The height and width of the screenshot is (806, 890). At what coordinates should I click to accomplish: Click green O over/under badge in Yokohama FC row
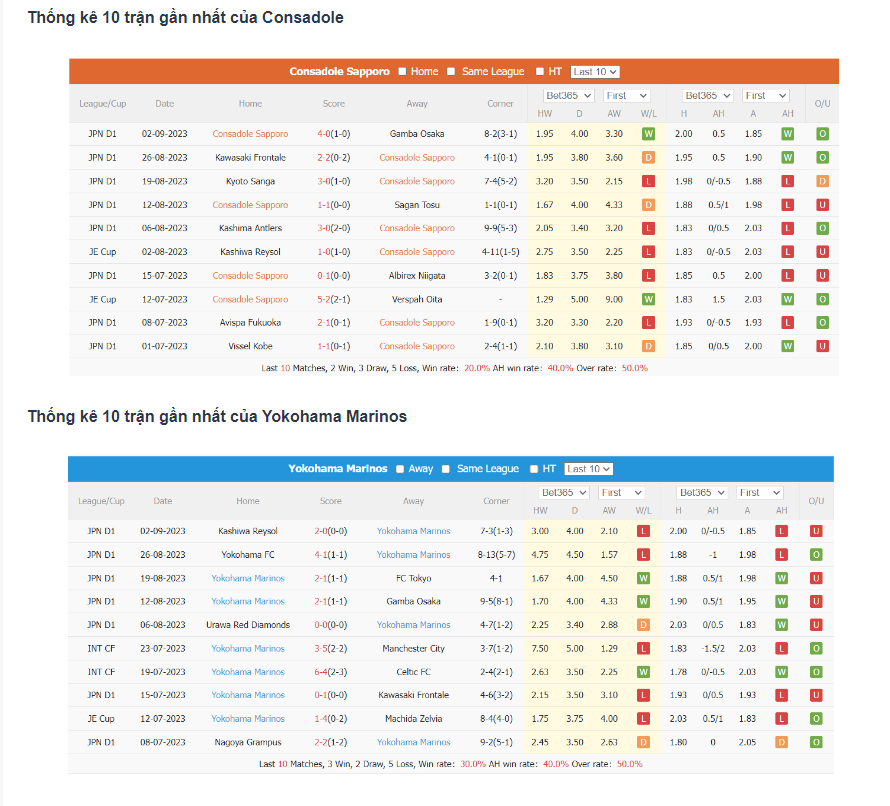coord(816,555)
